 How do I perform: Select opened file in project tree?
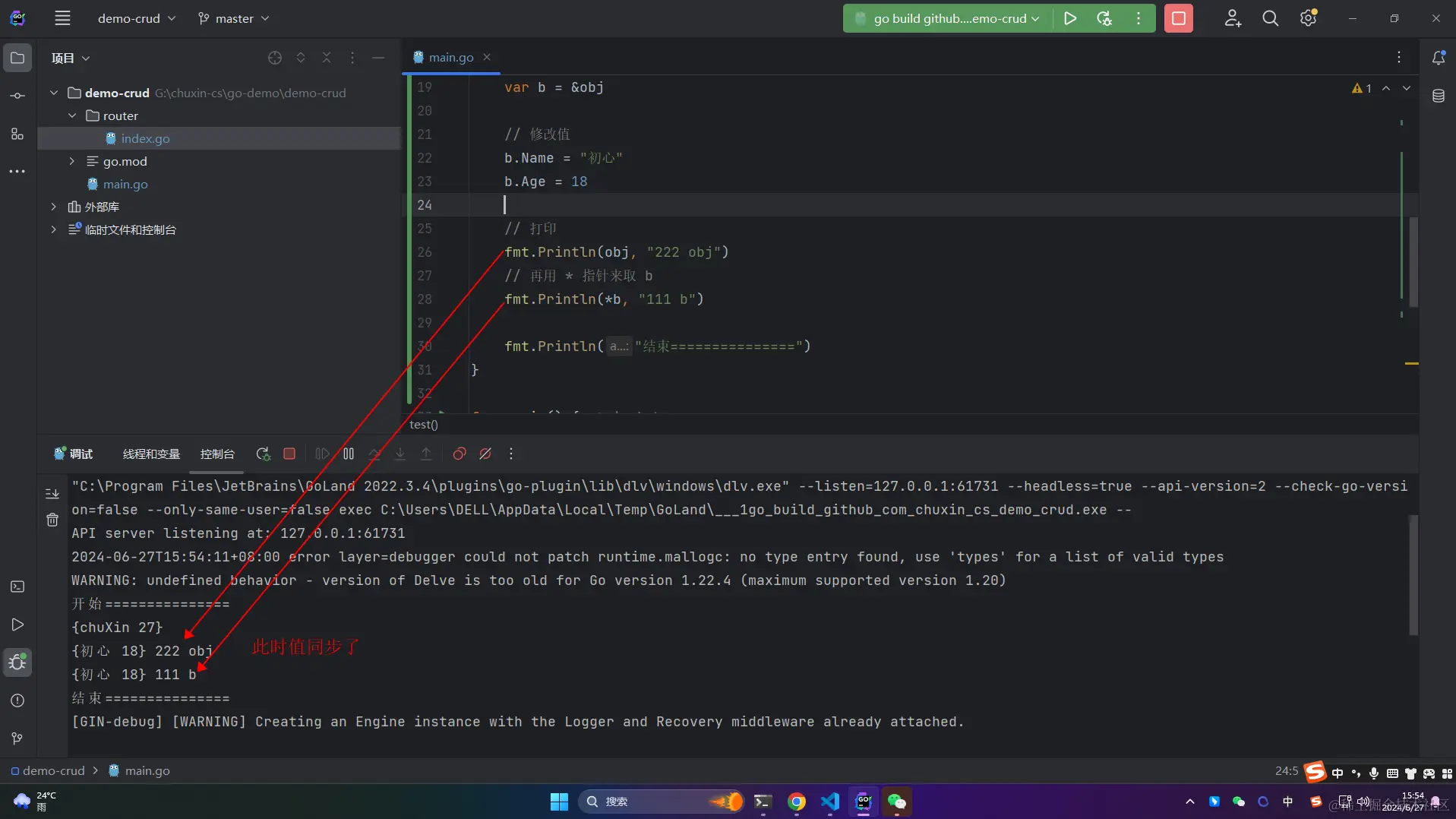pos(275,58)
